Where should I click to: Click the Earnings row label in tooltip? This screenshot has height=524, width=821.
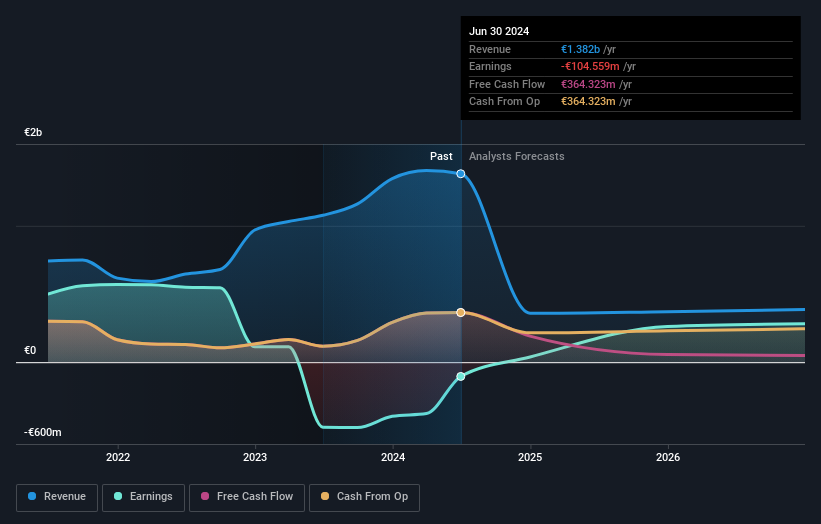(490, 66)
